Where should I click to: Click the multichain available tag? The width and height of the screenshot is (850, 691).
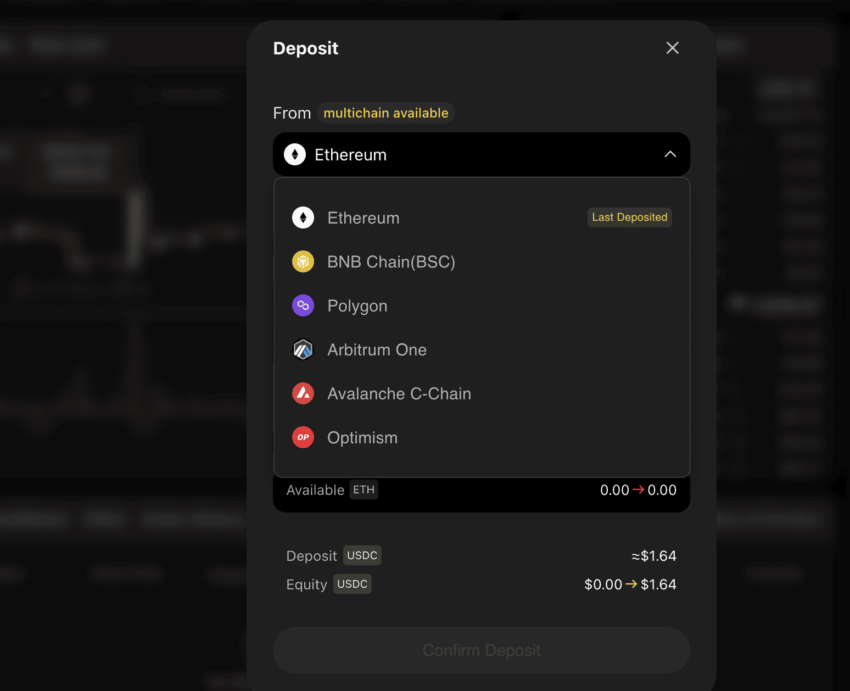(x=386, y=113)
